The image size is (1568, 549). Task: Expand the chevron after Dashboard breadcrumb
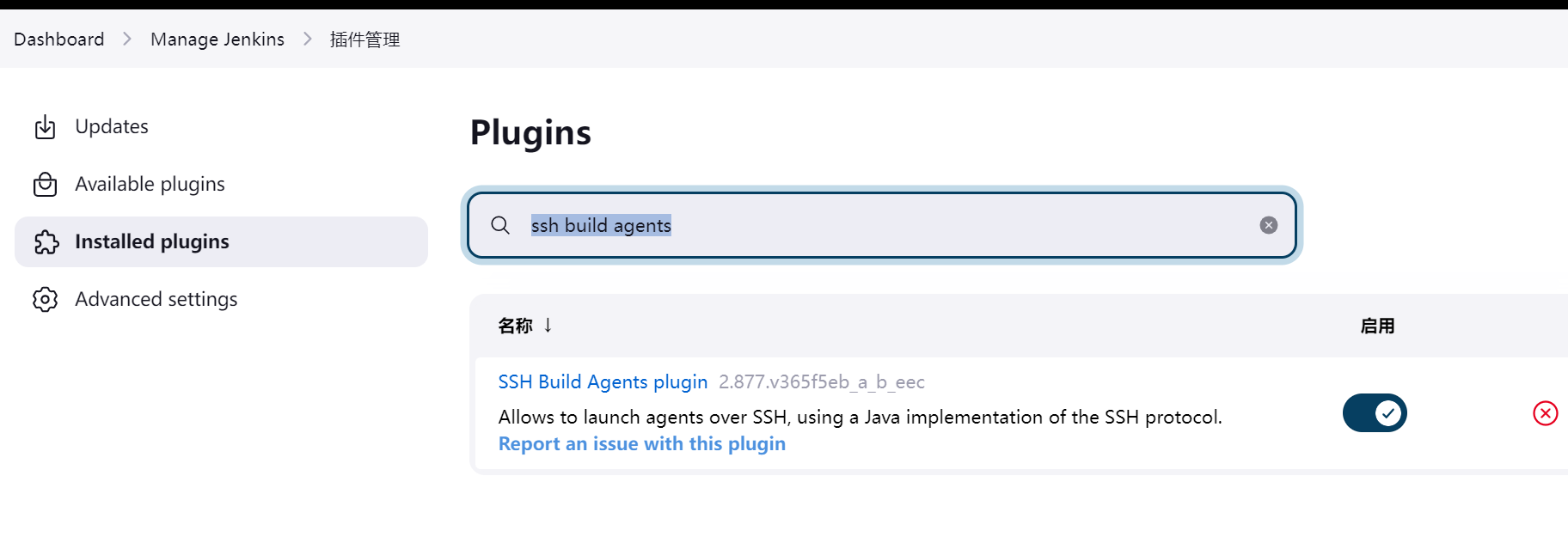point(127,39)
